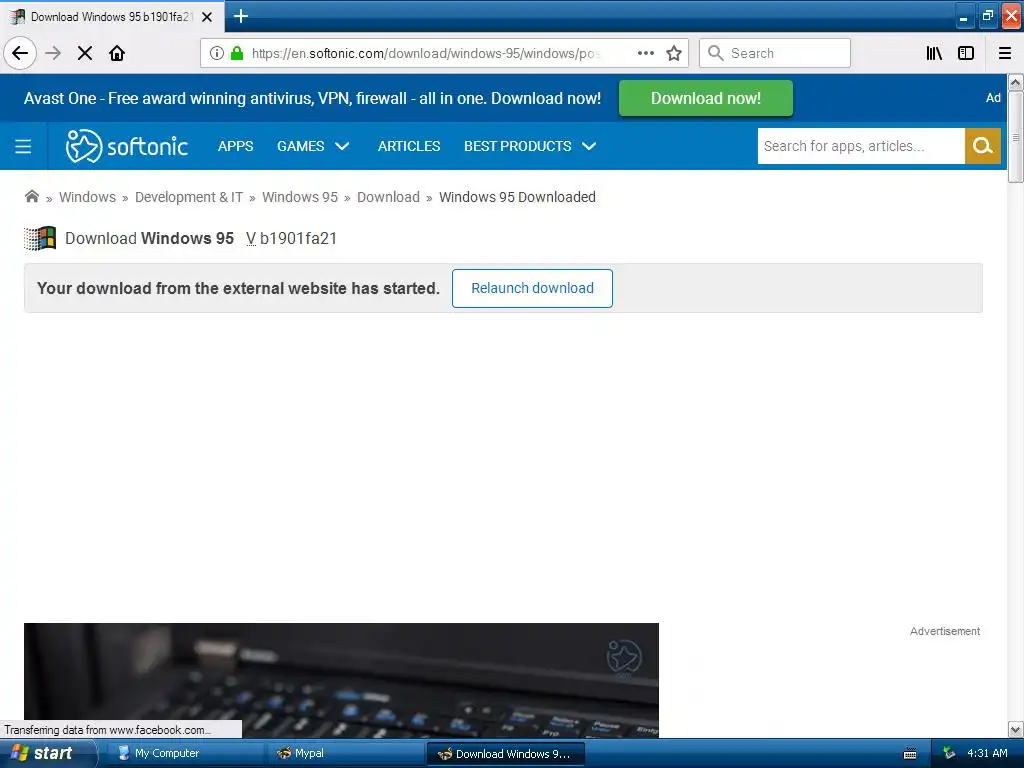1024x768 pixels.
Task: Click the vertical scrollbar thumb
Action: point(1015,137)
